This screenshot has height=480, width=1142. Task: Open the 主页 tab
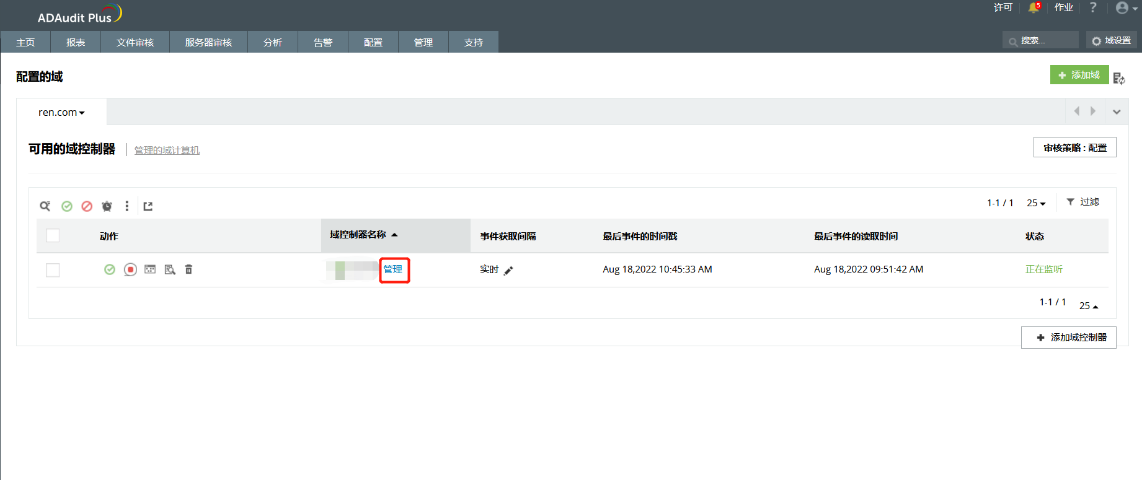[25, 42]
